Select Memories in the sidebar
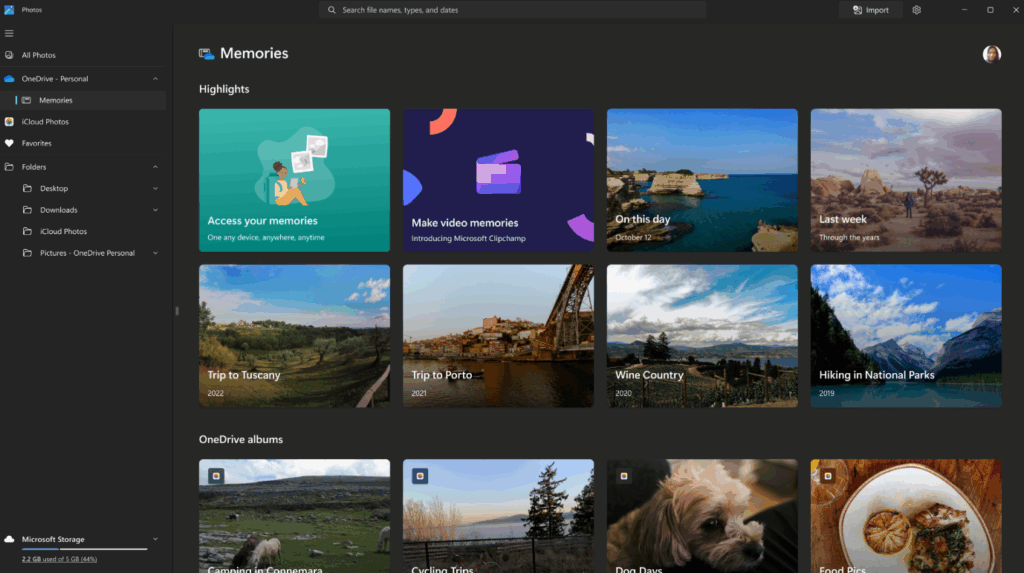1024x573 pixels. tap(55, 100)
